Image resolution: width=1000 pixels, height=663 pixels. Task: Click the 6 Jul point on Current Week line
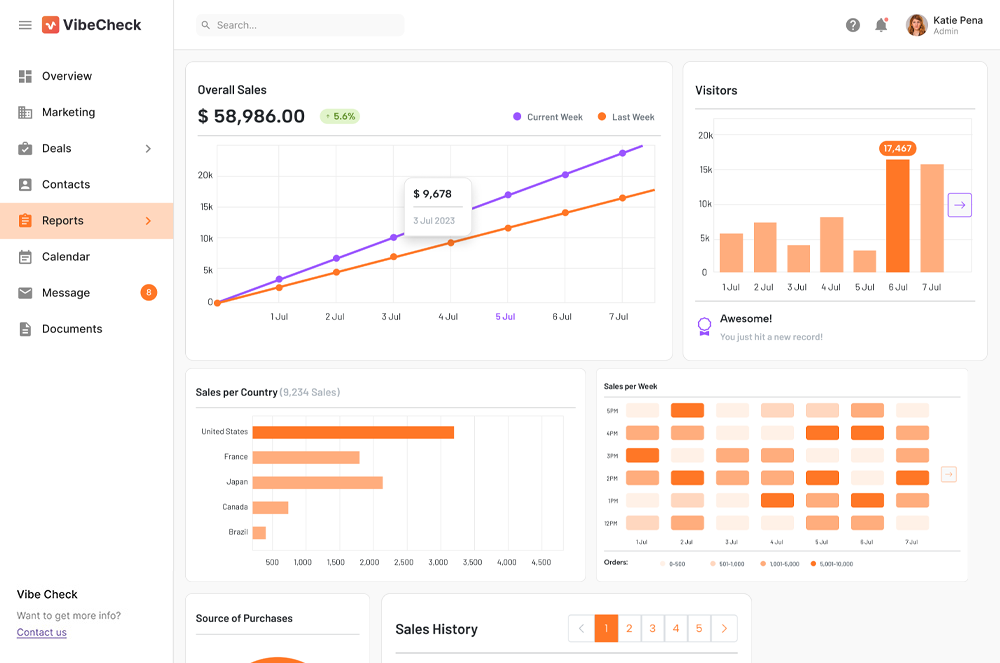click(x=565, y=175)
